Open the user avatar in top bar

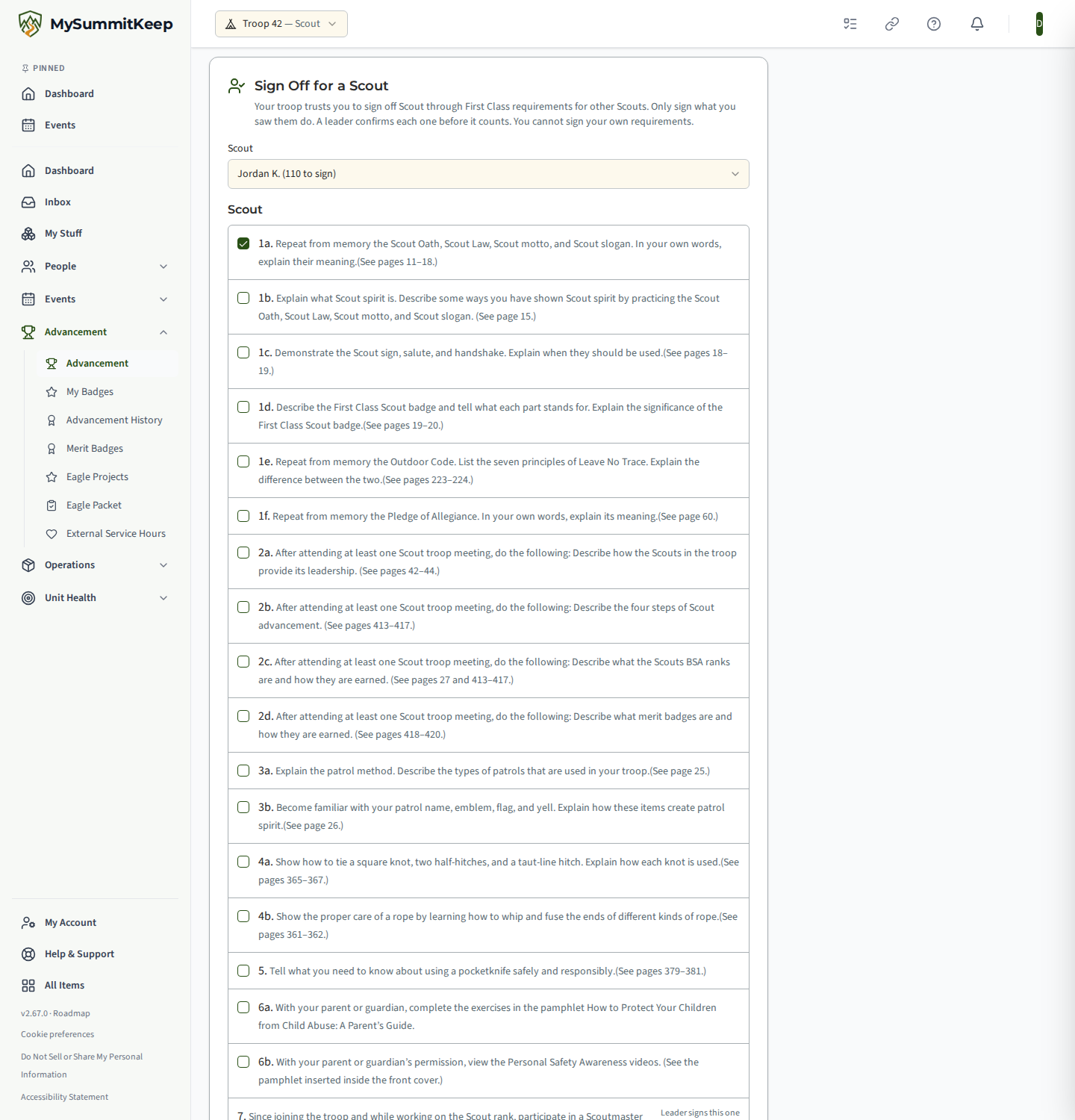click(1039, 24)
